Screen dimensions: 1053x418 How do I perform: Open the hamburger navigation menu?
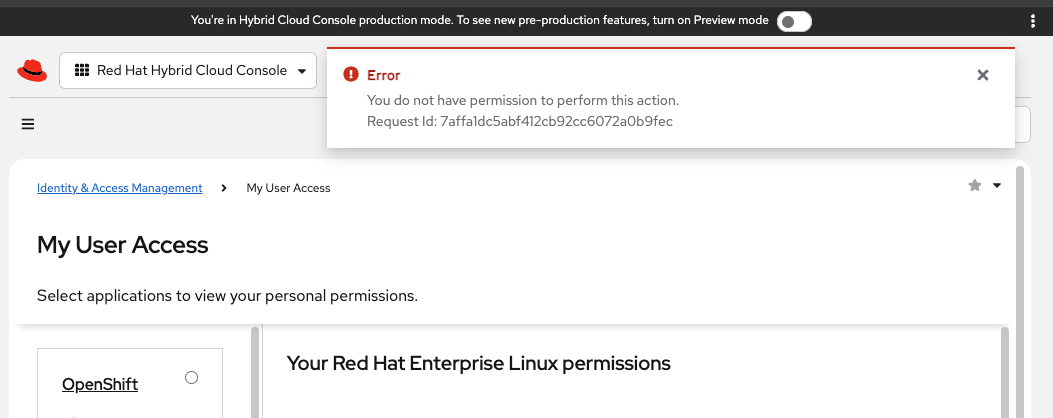click(x=28, y=125)
